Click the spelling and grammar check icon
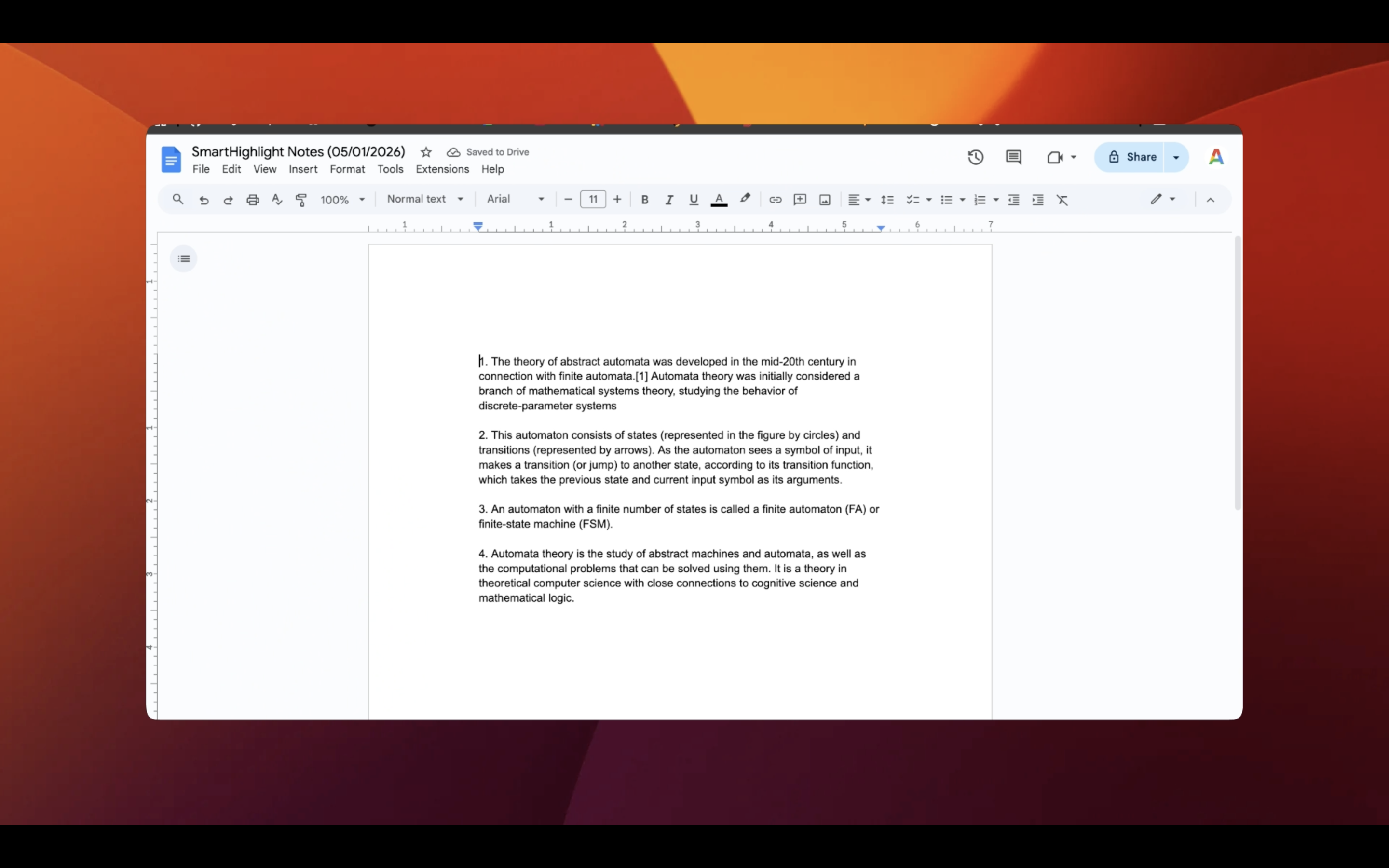The width and height of the screenshot is (1389, 868). coord(277,200)
